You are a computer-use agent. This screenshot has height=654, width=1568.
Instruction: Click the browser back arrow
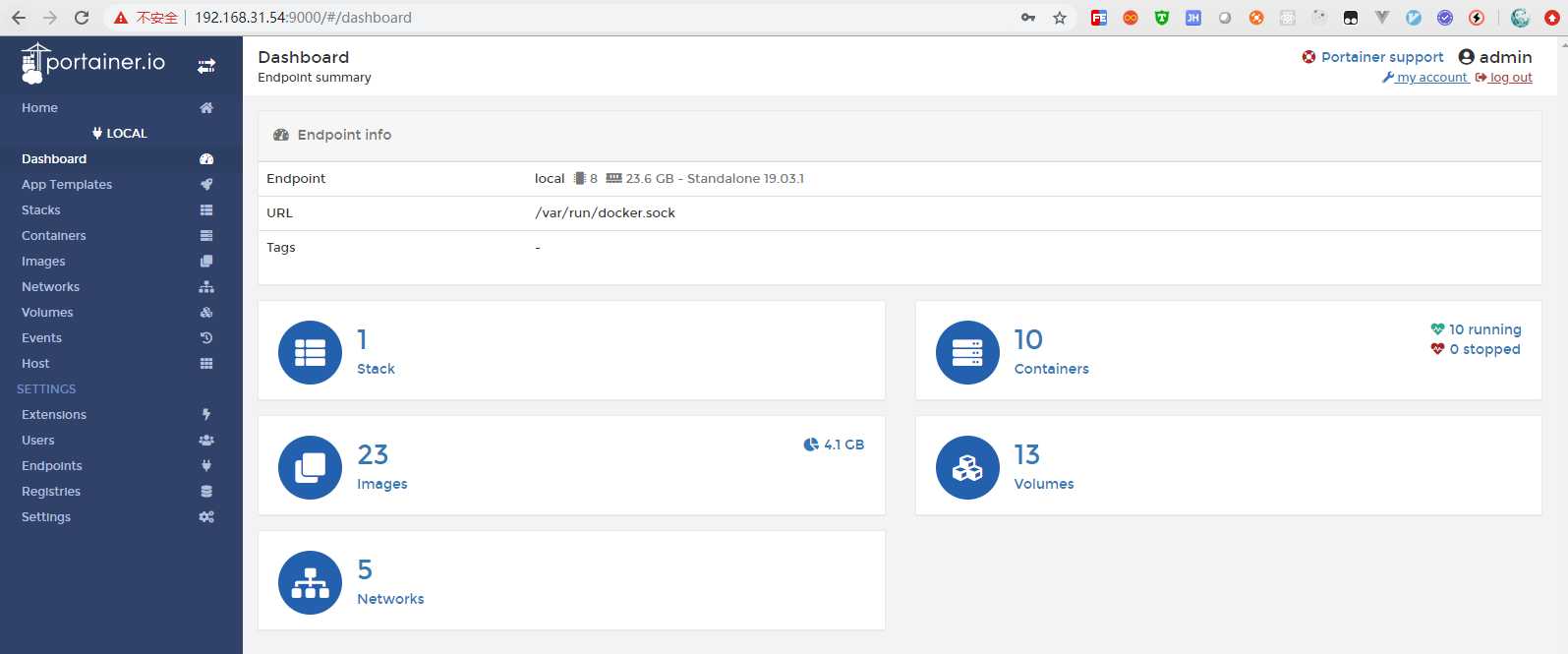[x=19, y=18]
